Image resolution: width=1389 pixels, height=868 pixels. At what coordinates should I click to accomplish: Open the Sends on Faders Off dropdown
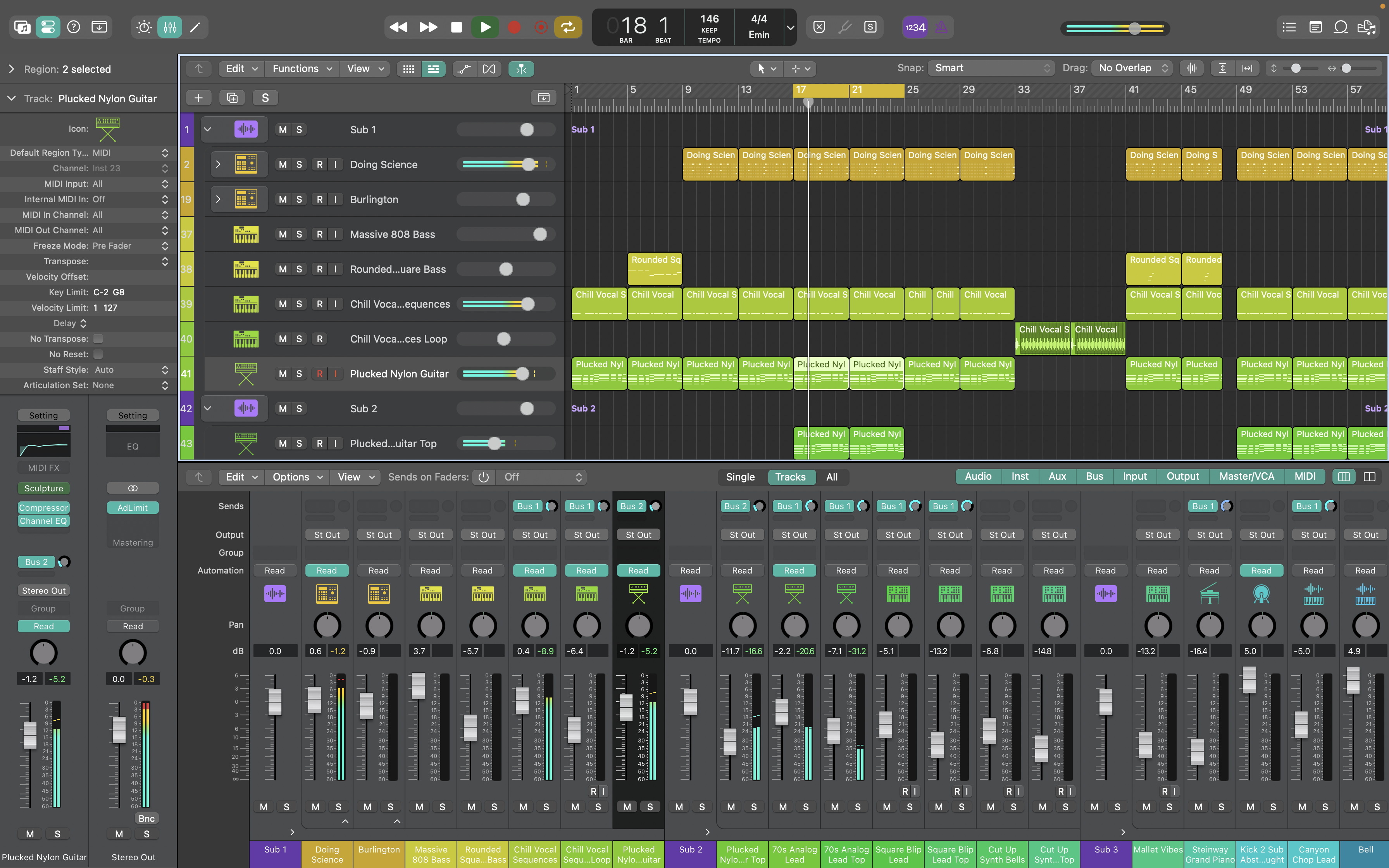pyautogui.click(x=541, y=477)
